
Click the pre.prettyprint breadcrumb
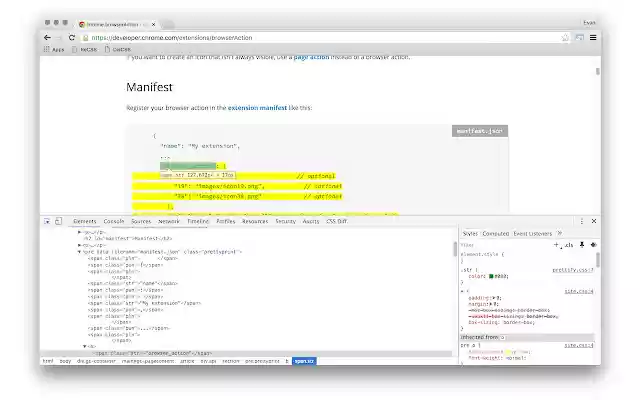262,361
